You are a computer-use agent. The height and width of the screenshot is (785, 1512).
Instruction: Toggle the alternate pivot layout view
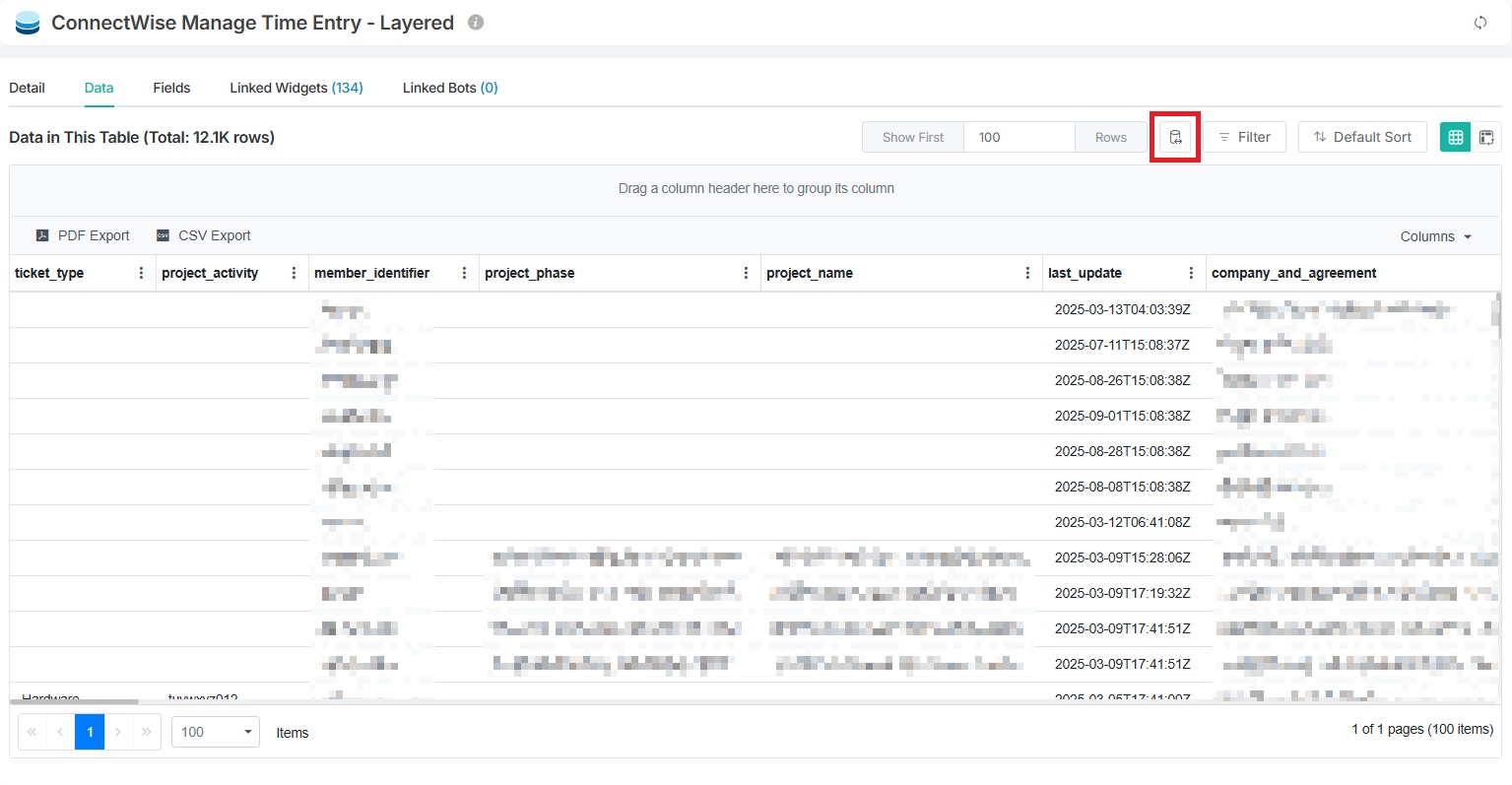1486,137
